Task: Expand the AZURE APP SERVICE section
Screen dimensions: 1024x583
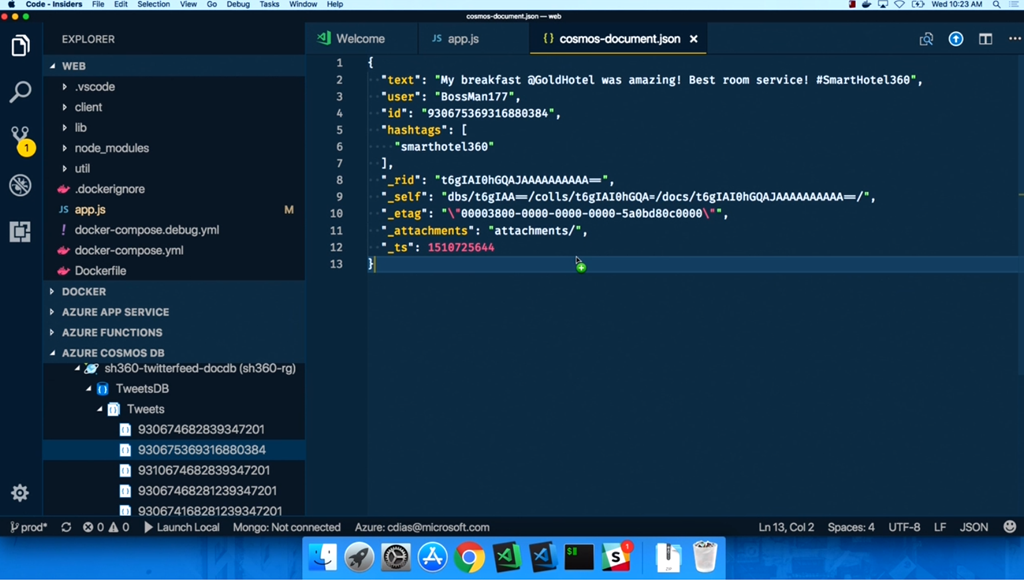Action: pos(115,312)
